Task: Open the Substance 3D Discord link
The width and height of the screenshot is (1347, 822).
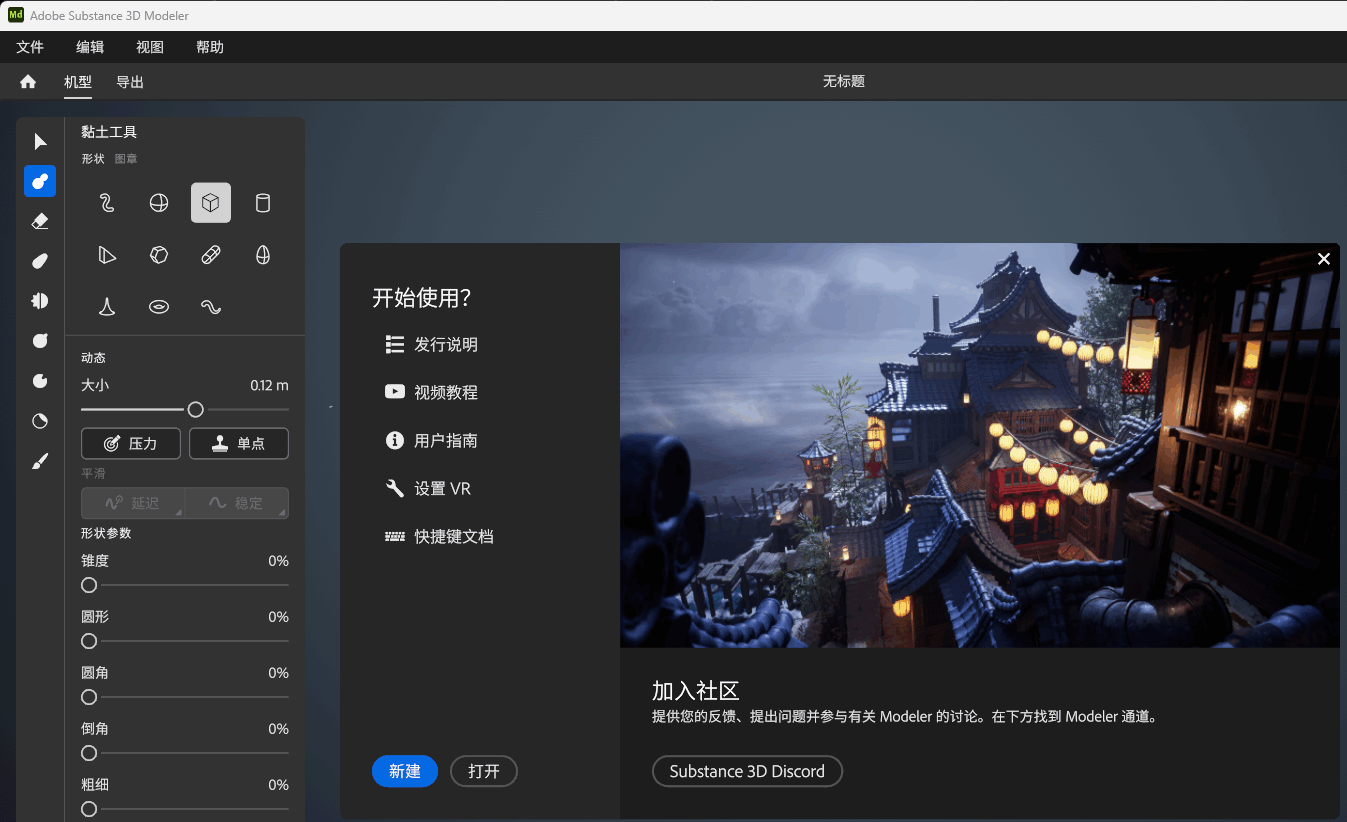Action: (x=747, y=771)
